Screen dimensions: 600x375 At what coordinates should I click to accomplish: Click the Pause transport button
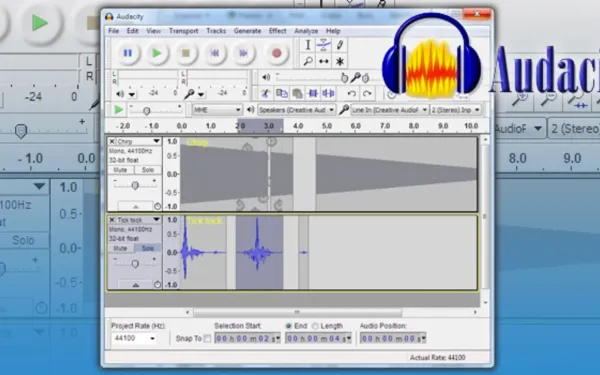click(x=127, y=53)
